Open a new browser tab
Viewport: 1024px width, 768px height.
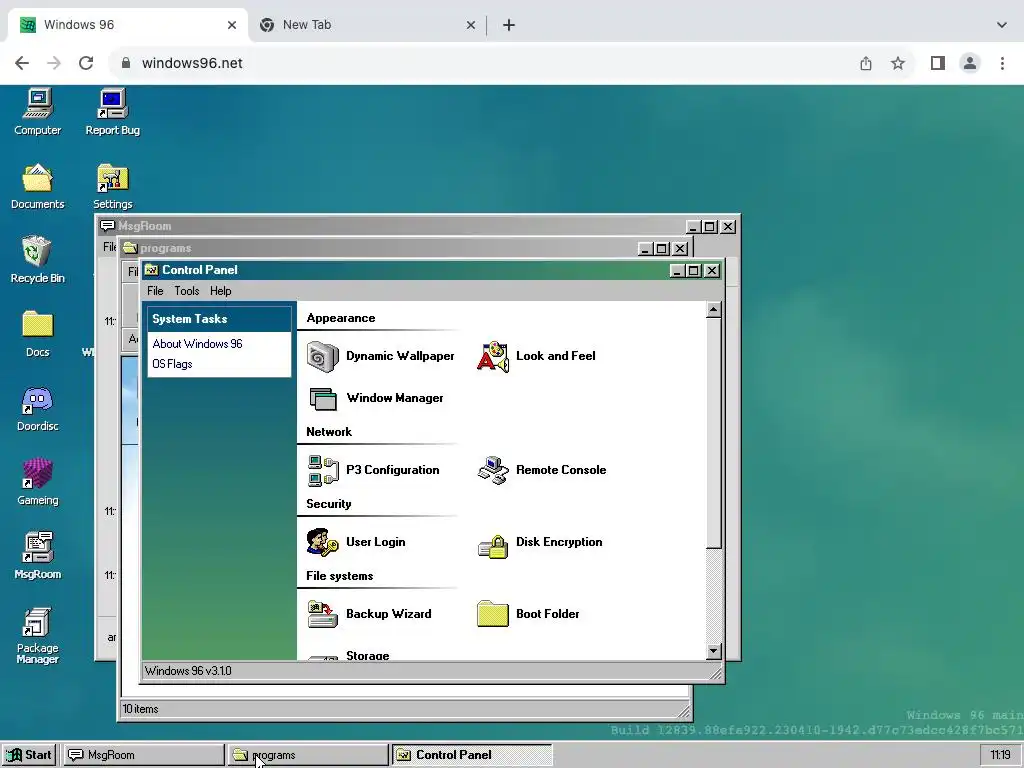click(x=509, y=25)
